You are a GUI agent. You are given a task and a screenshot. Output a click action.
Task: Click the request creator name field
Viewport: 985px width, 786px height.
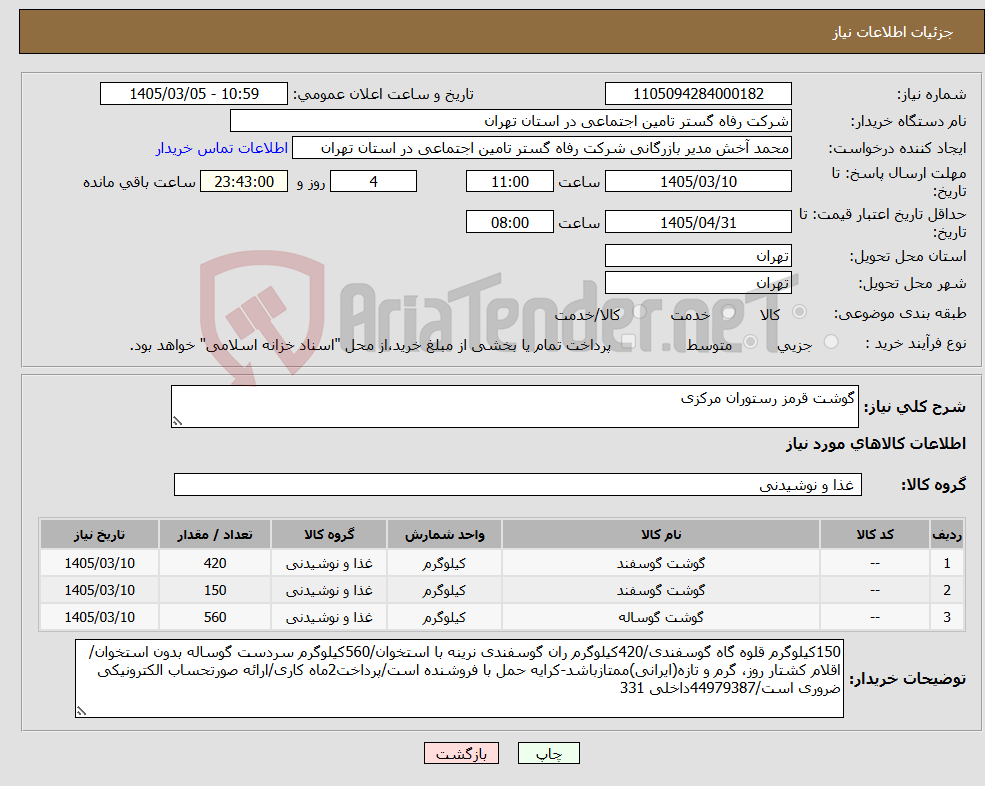[x=541, y=148]
